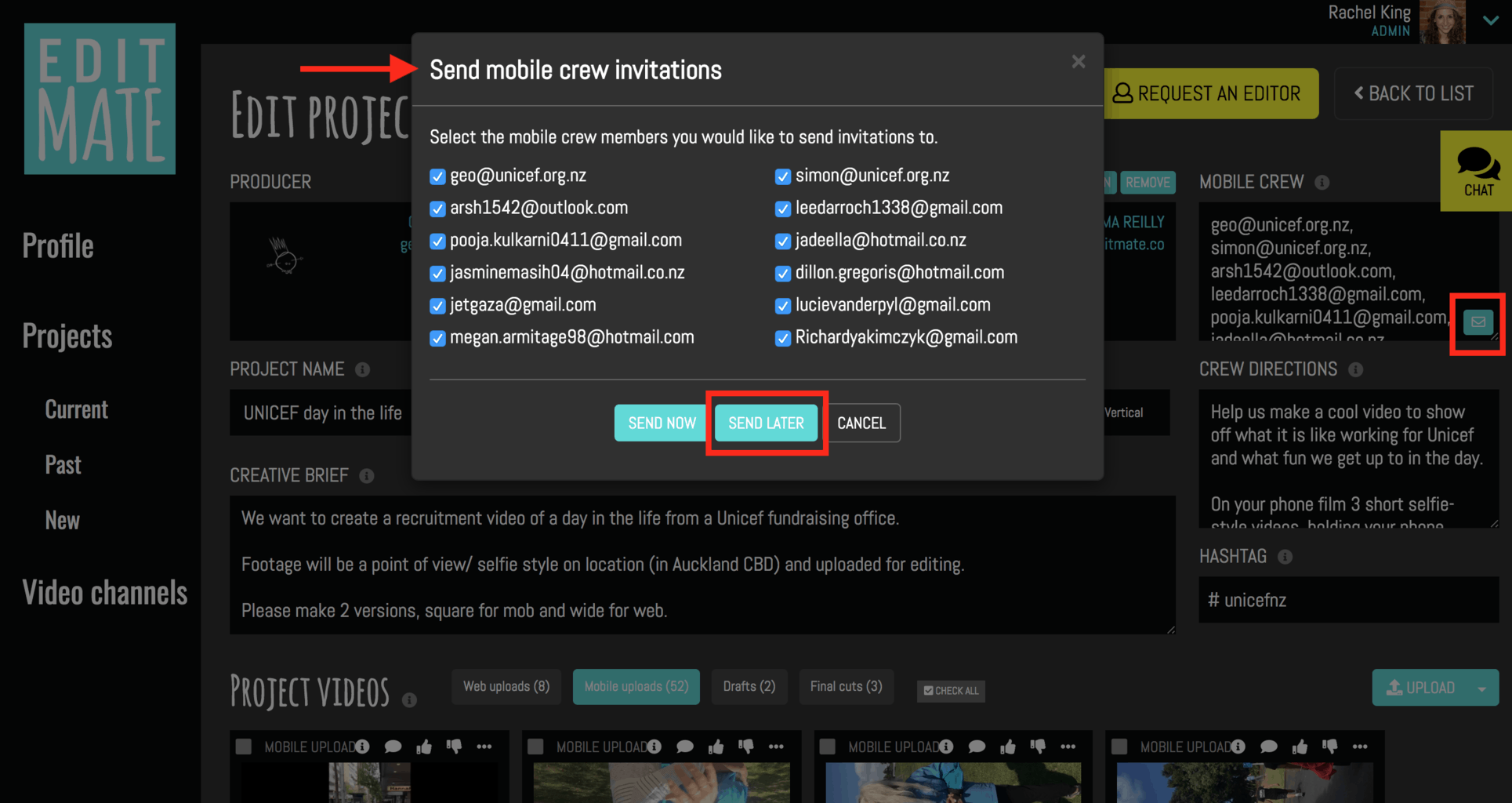Uncheck pooja.kulkarni0411@gmail.com
The height and width of the screenshot is (803, 1512).
pos(437,241)
